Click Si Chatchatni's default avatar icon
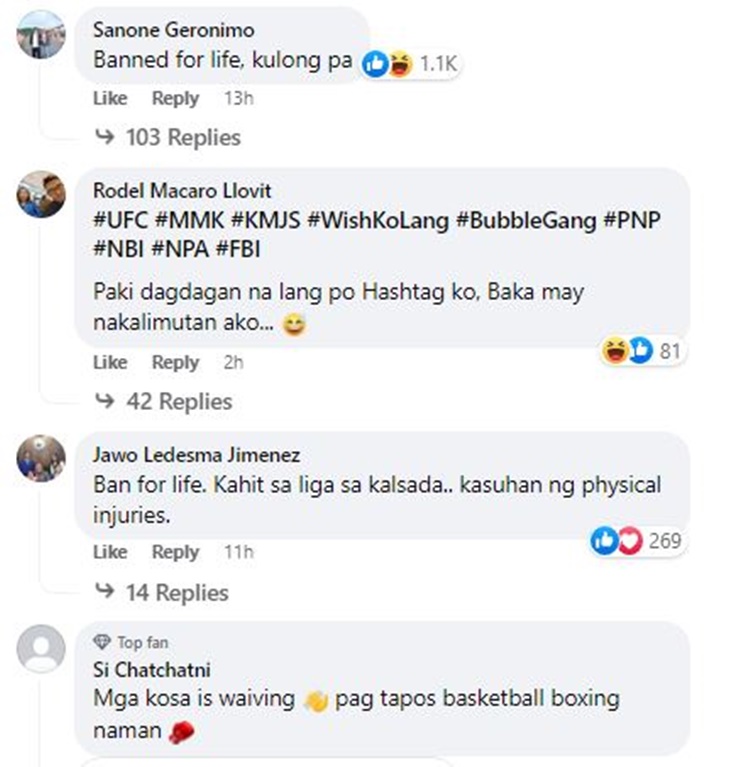The height and width of the screenshot is (767, 750). (x=42, y=649)
